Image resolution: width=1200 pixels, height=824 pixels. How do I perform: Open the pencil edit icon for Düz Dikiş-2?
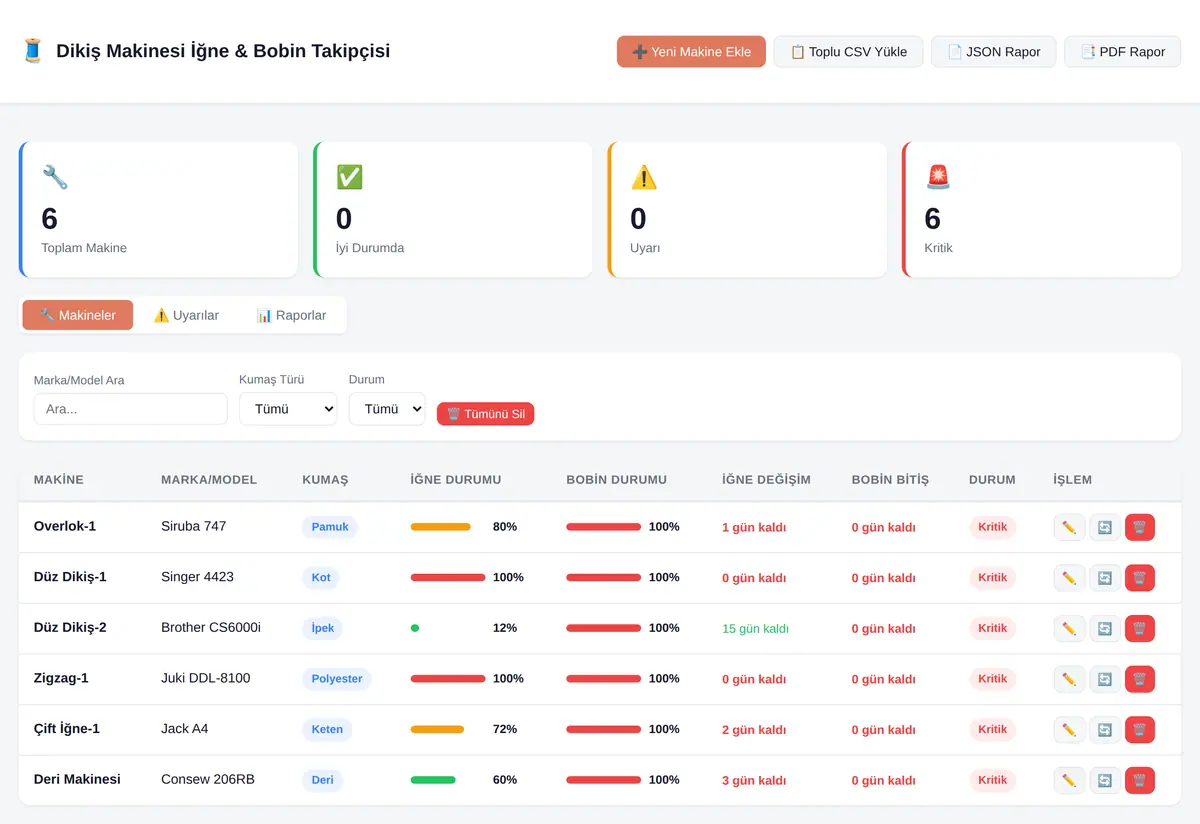point(1069,628)
